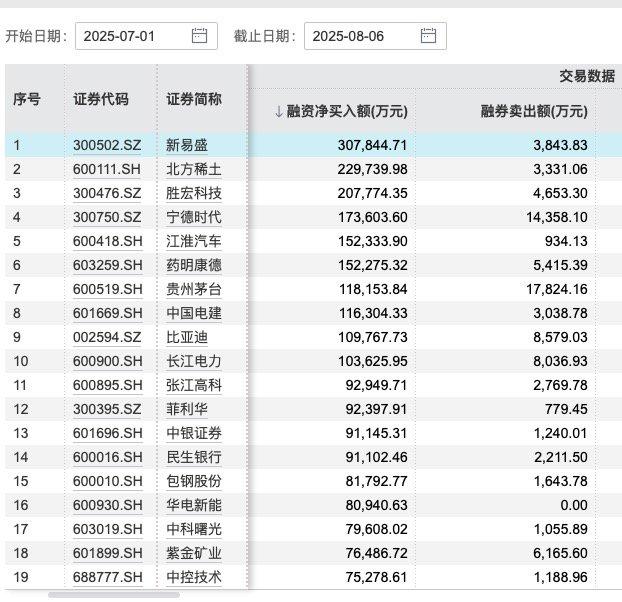Open stock code 300750.SZ
Screen dimensions: 622x602
(107, 217)
